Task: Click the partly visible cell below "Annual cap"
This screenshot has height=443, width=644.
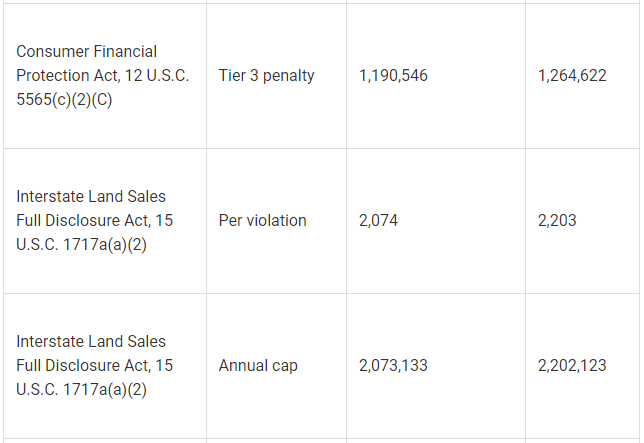Action: pos(276,440)
